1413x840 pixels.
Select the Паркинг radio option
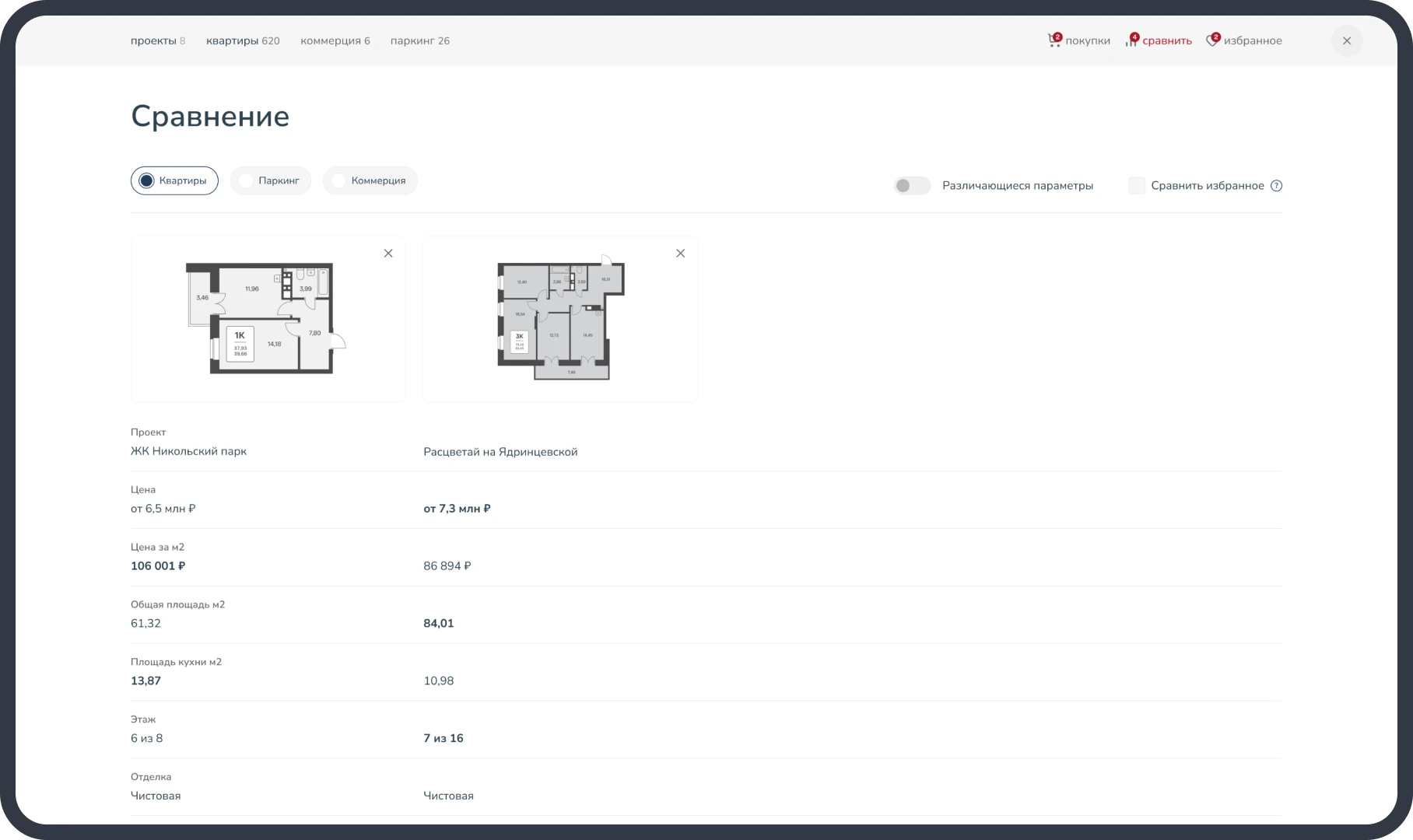tap(246, 180)
